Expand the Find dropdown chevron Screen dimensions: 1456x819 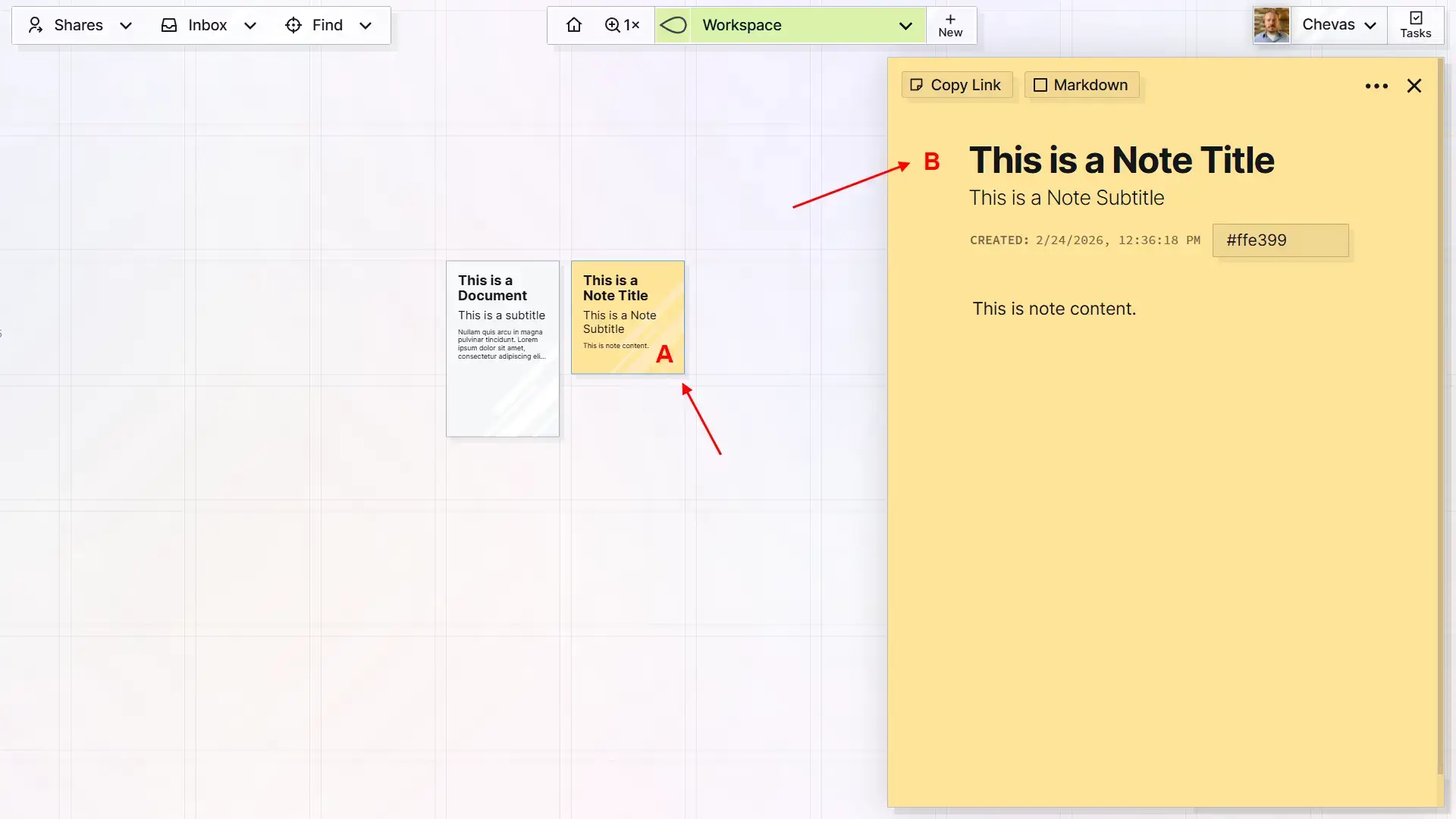(366, 25)
